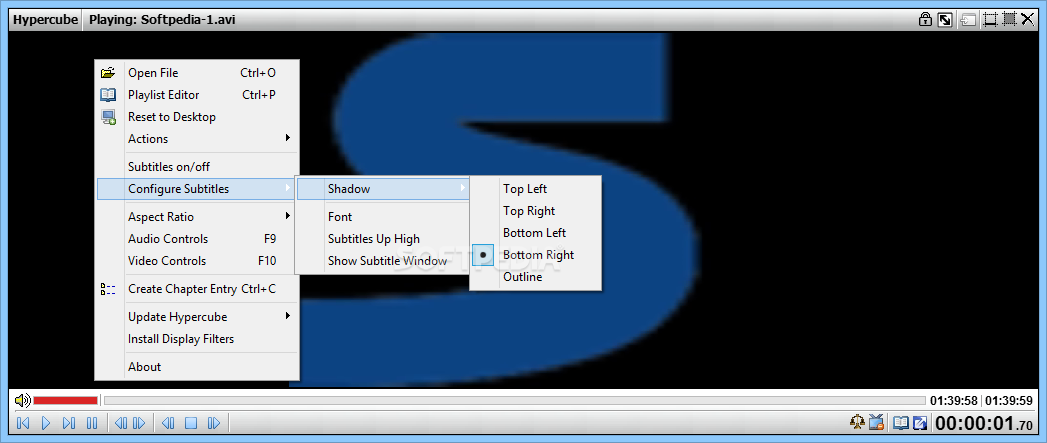This screenshot has width=1047, height=443.
Task: Click the forward button right of Stop
Action: click(214, 423)
